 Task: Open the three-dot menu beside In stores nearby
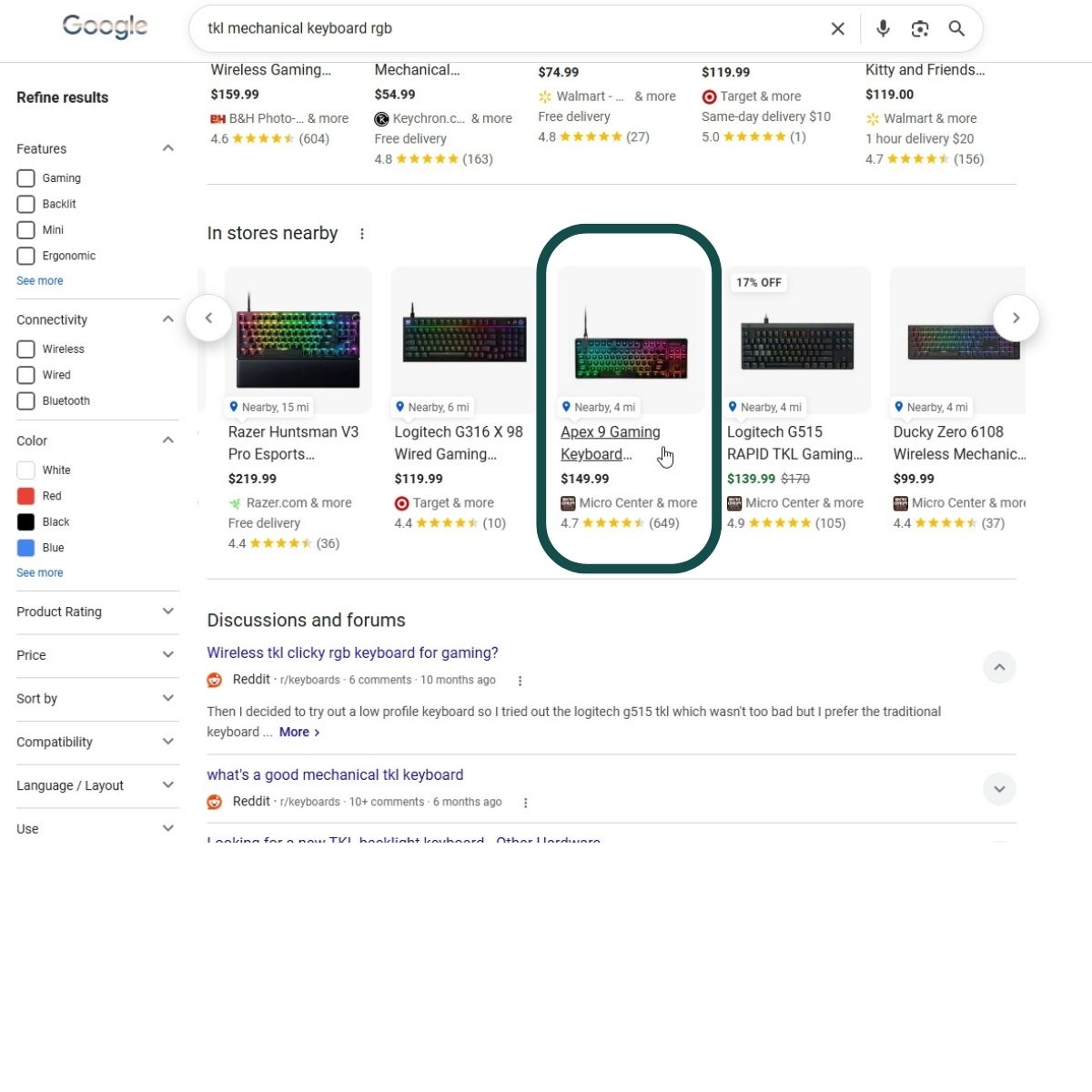coord(362,234)
